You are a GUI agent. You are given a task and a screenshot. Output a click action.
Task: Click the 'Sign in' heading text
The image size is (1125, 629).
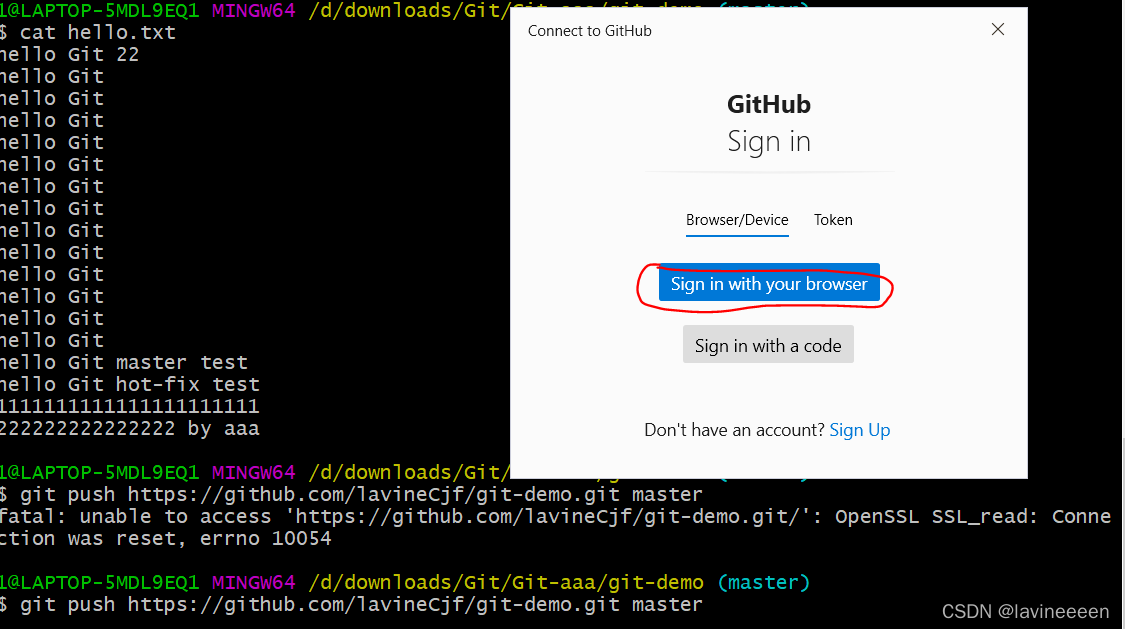point(768,141)
